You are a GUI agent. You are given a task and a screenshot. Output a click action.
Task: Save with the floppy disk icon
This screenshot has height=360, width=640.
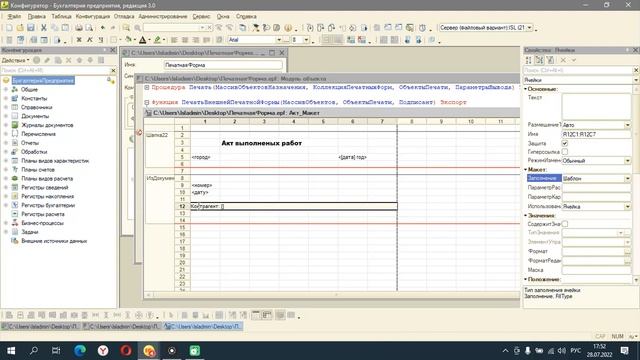coord(31,28)
